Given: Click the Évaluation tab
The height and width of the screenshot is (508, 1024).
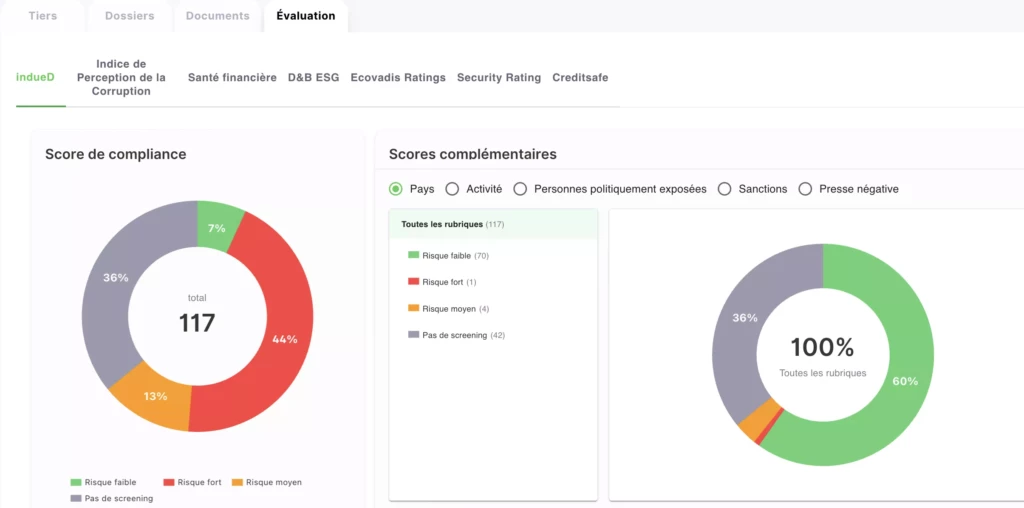Looking at the screenshot, I should 306,16.
